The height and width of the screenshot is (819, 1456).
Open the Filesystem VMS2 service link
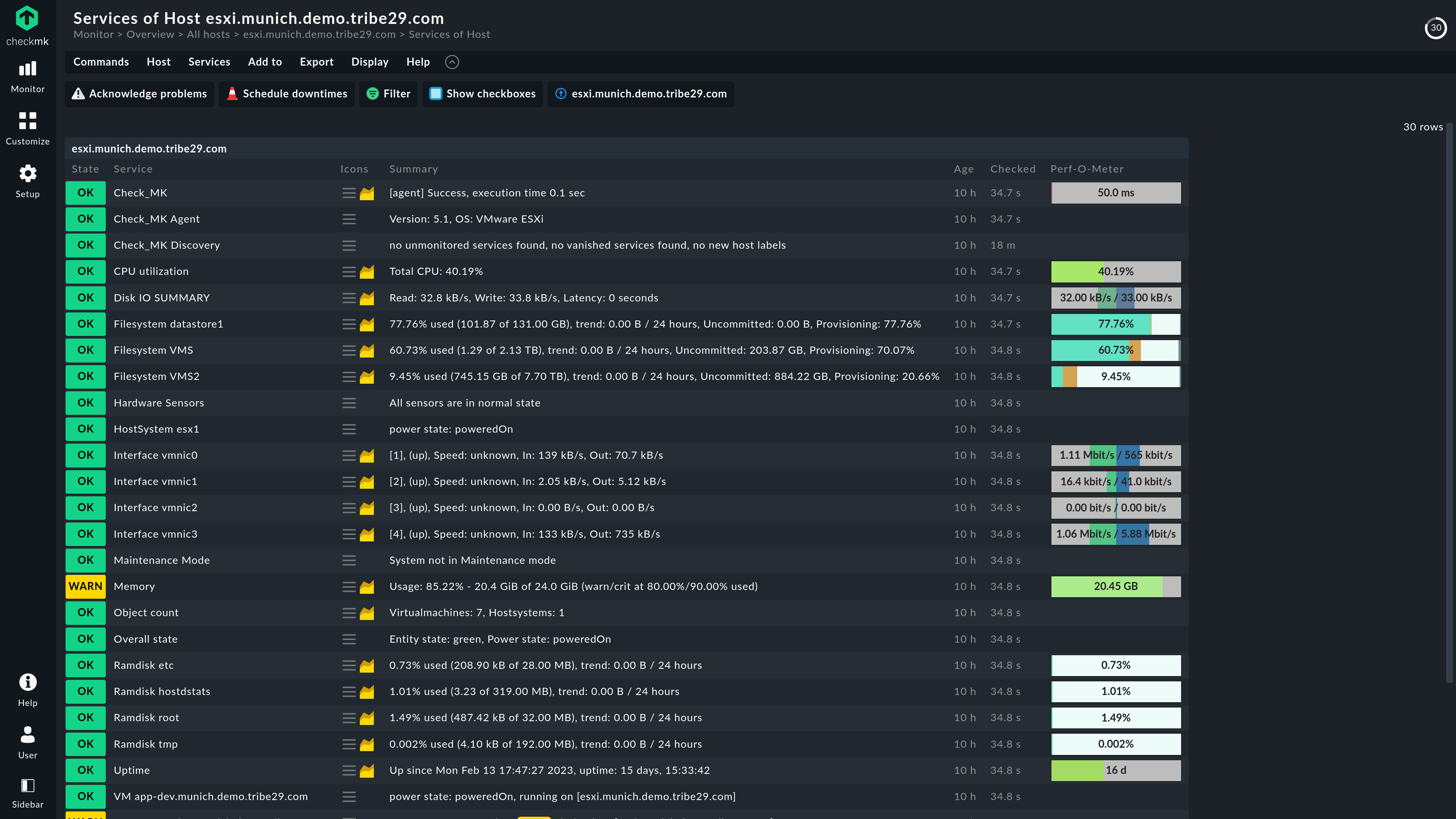click(157, 377)
